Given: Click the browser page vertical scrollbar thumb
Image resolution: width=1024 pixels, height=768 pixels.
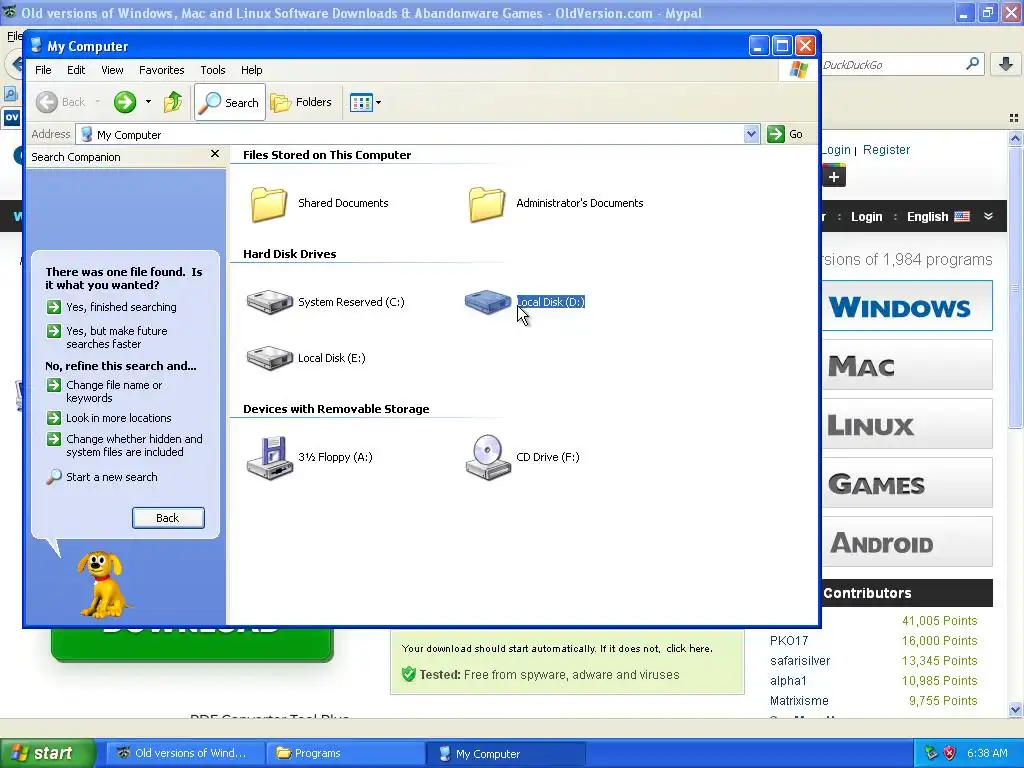Looking at the screenshot, I should [1015, 287].
